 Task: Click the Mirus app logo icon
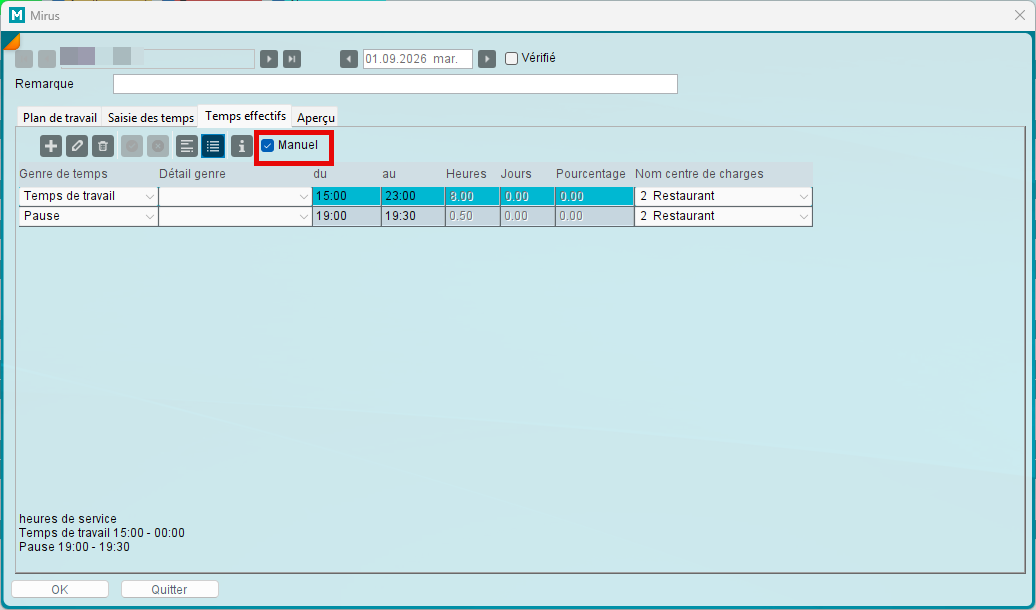[x=17, y=15]
